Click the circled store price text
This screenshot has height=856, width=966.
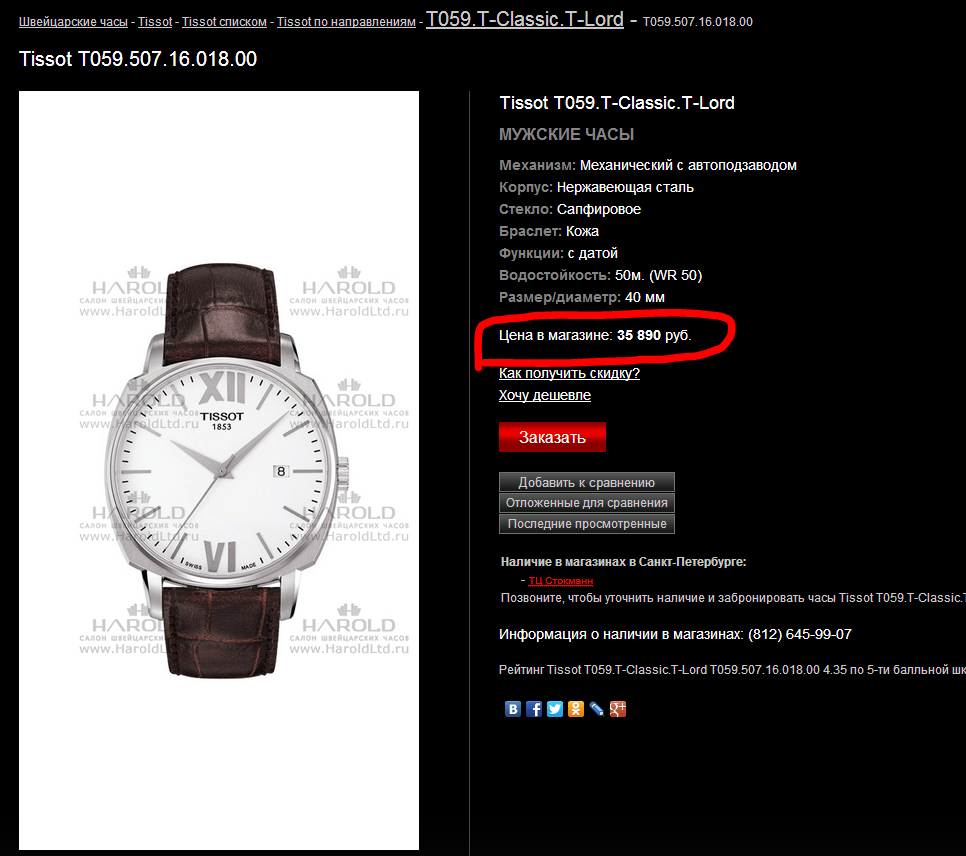pos(595,335)
